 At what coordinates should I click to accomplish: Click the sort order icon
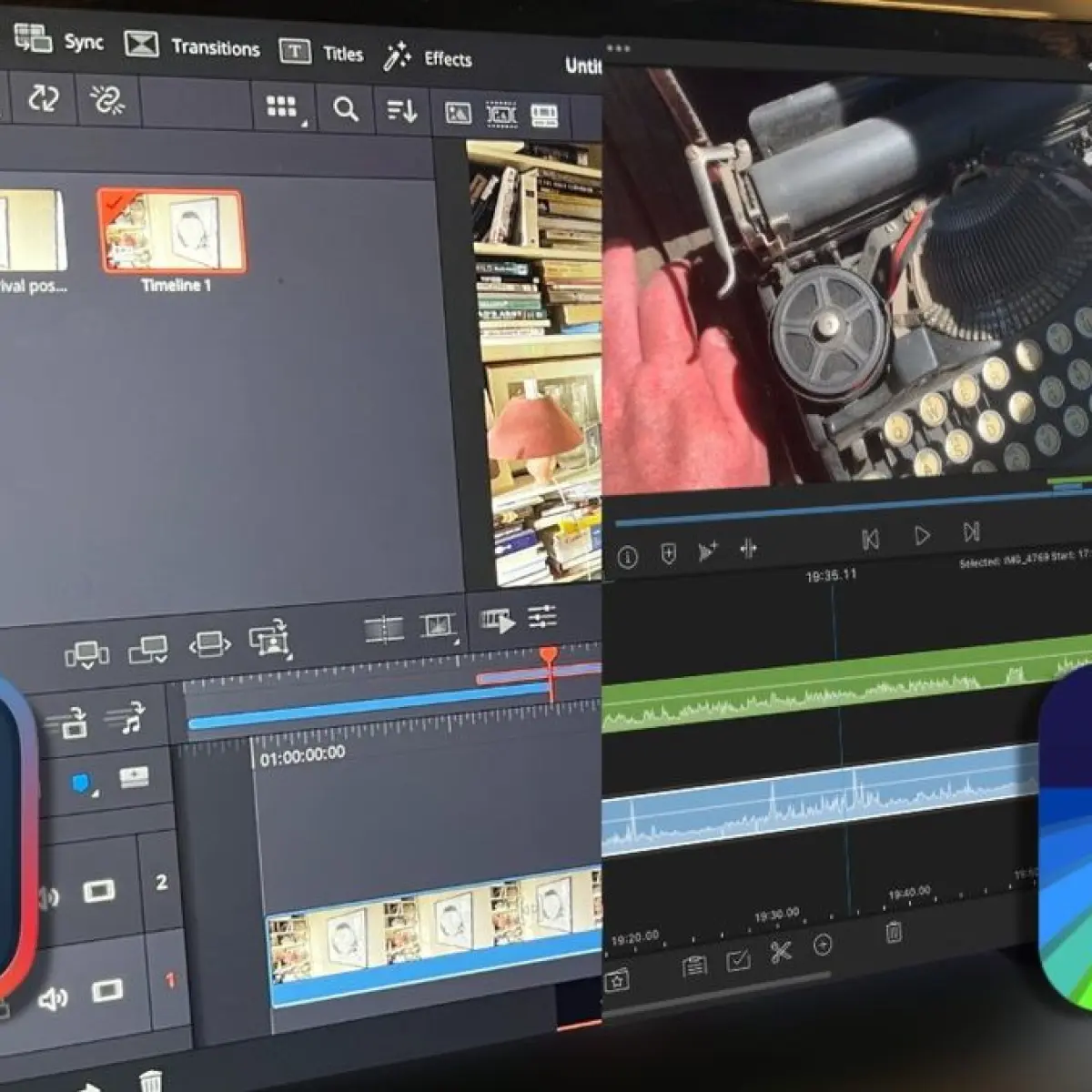(x=401, y=111)
